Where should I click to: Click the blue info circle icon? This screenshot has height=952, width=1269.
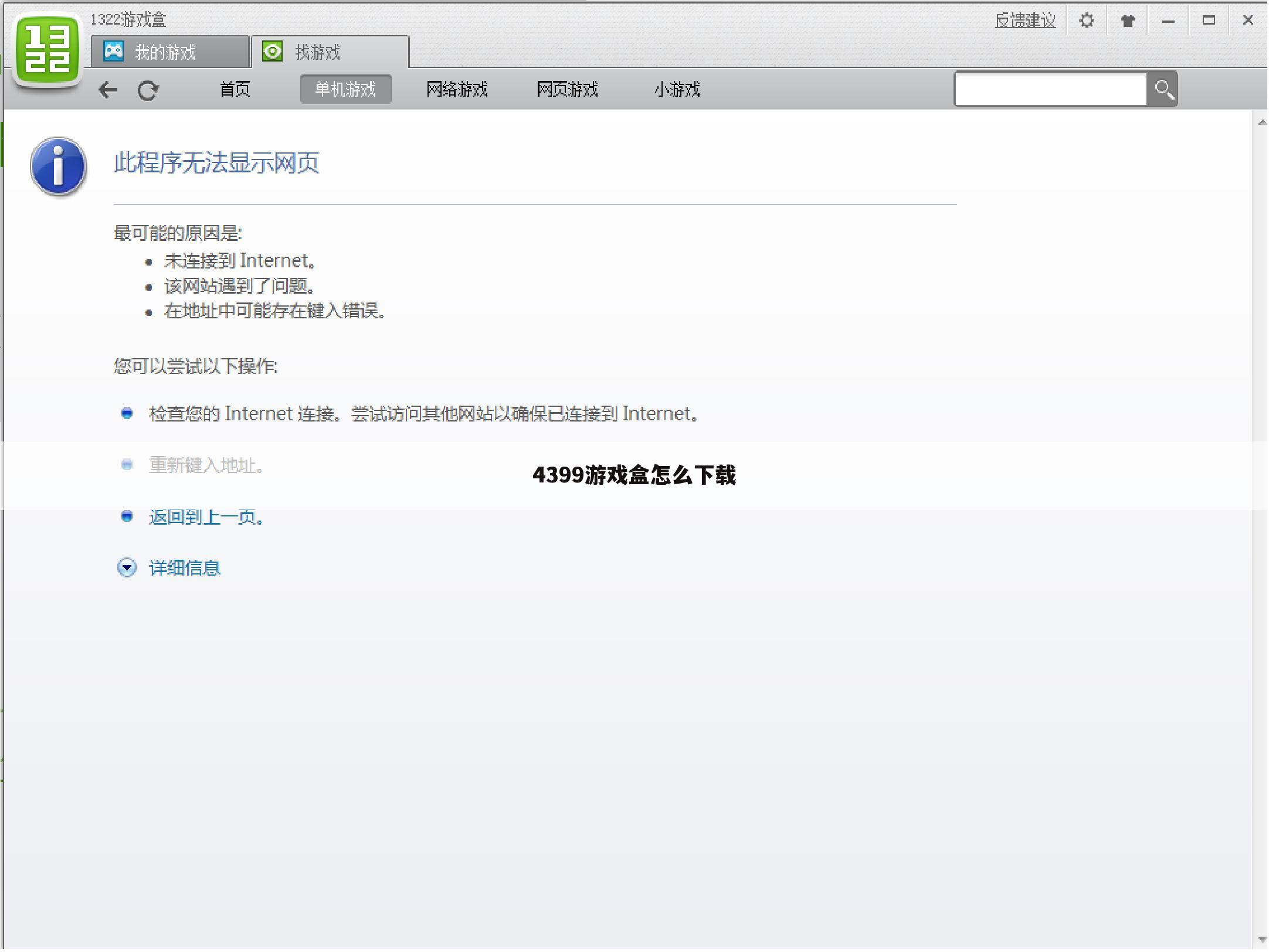click(x=58, y=166)
